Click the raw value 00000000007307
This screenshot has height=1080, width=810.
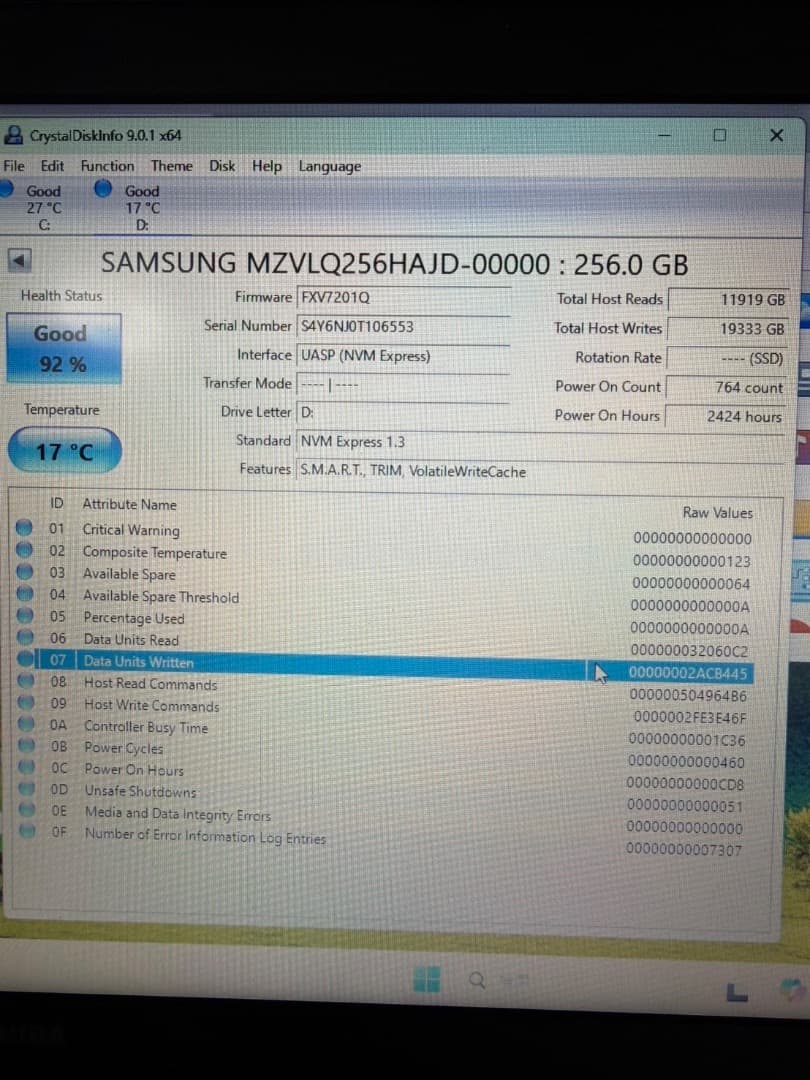[684, 849]
